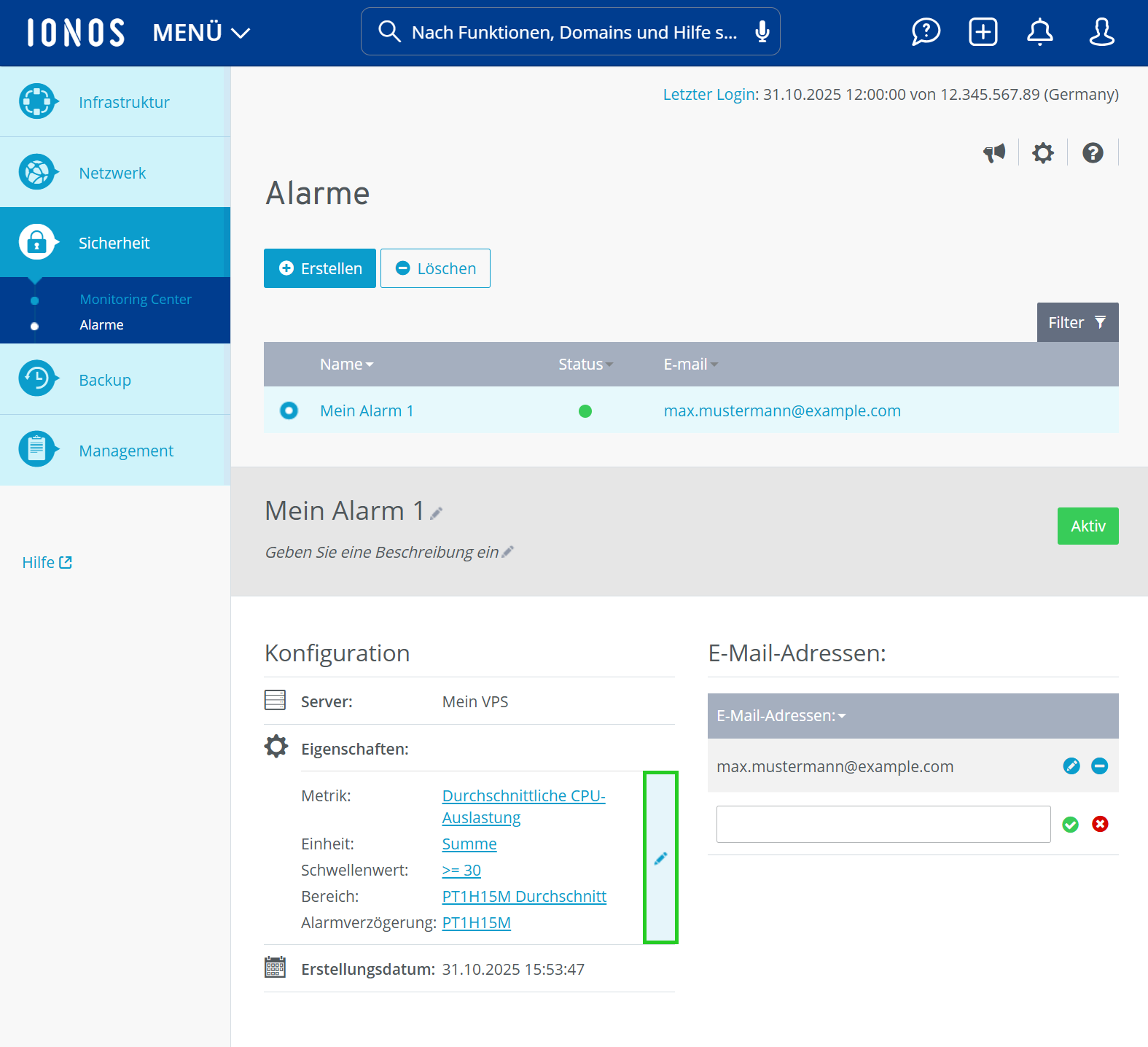This screenshot has width=1148, height=1047.
Task: Click the PT1H15M Durchschnitt link
Action: [524, 897]
